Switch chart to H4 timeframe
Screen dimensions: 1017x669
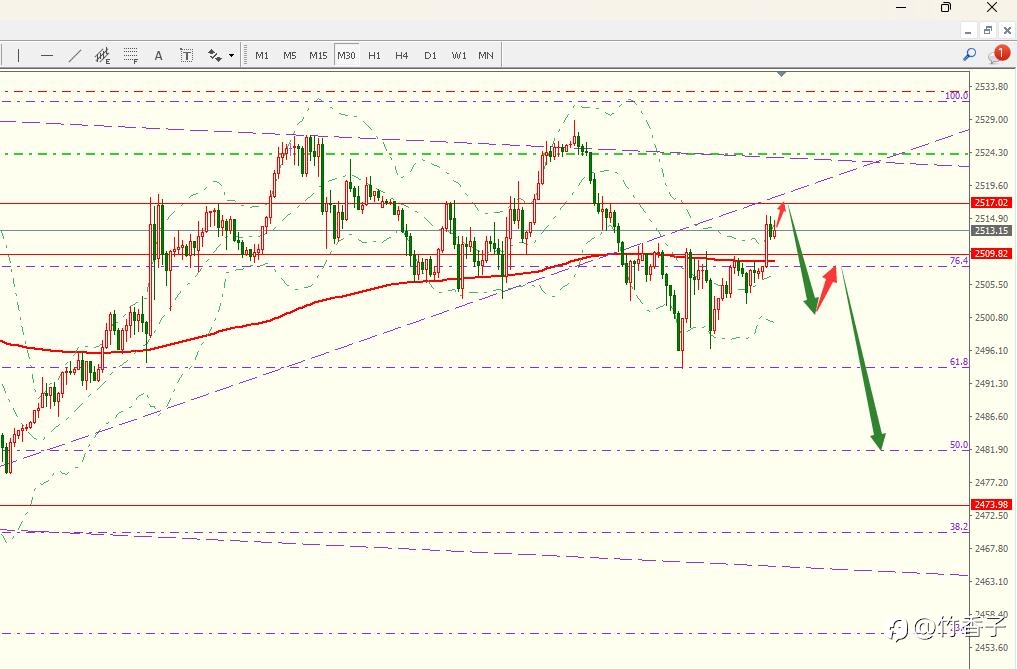point(401,56)
